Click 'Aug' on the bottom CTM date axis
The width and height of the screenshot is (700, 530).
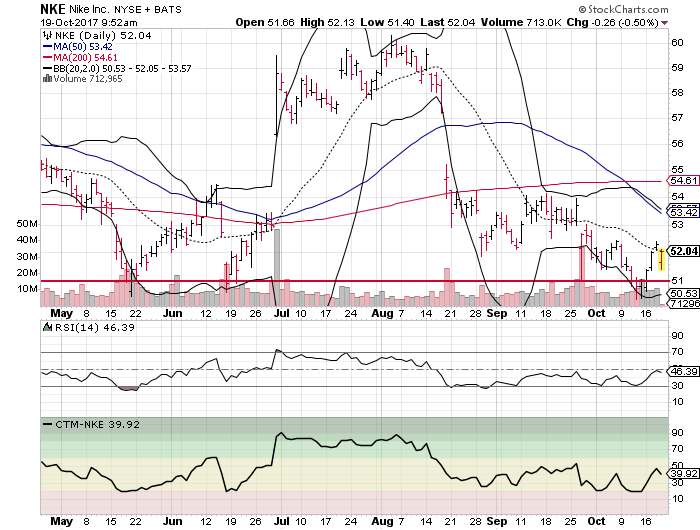tap(382, 521)
